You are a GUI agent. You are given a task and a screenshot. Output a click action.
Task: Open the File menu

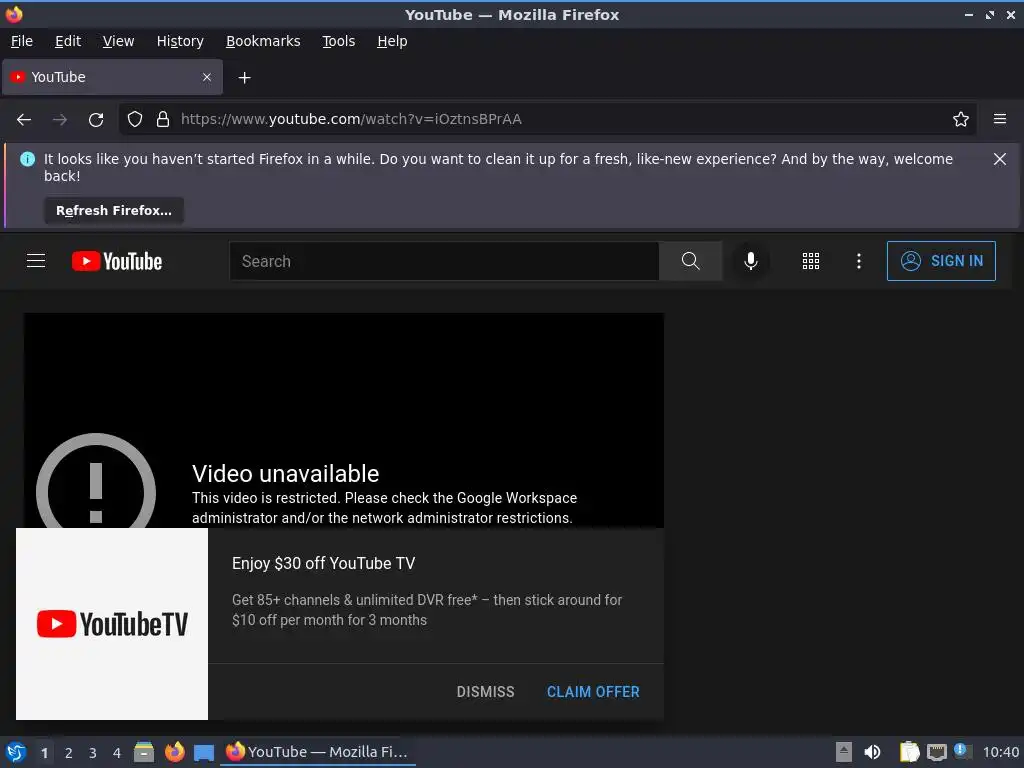22,41
